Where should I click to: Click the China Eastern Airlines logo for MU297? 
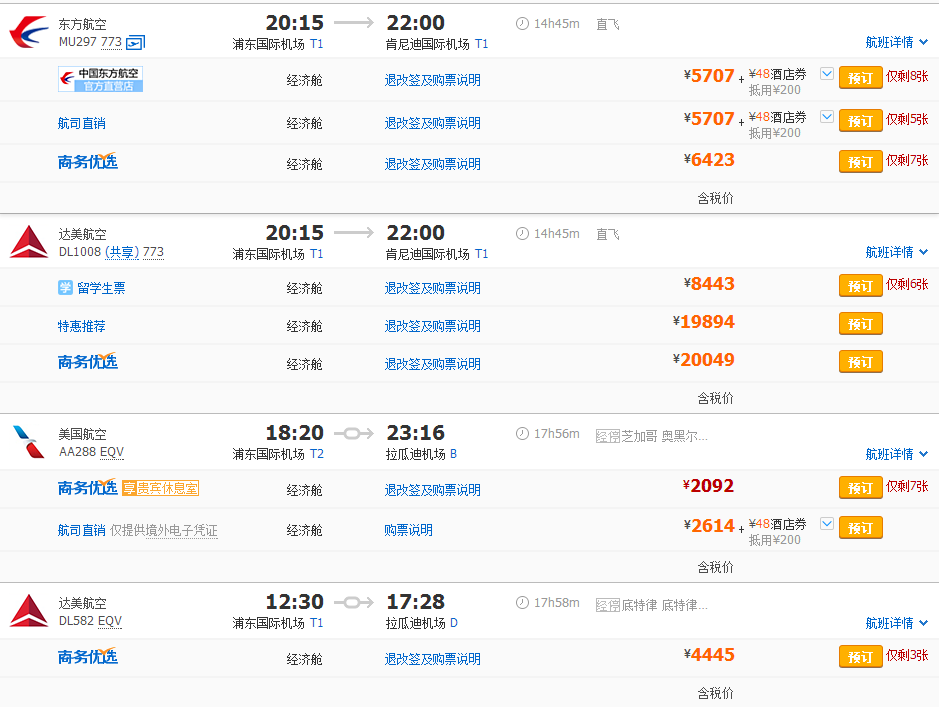point(28,32)
